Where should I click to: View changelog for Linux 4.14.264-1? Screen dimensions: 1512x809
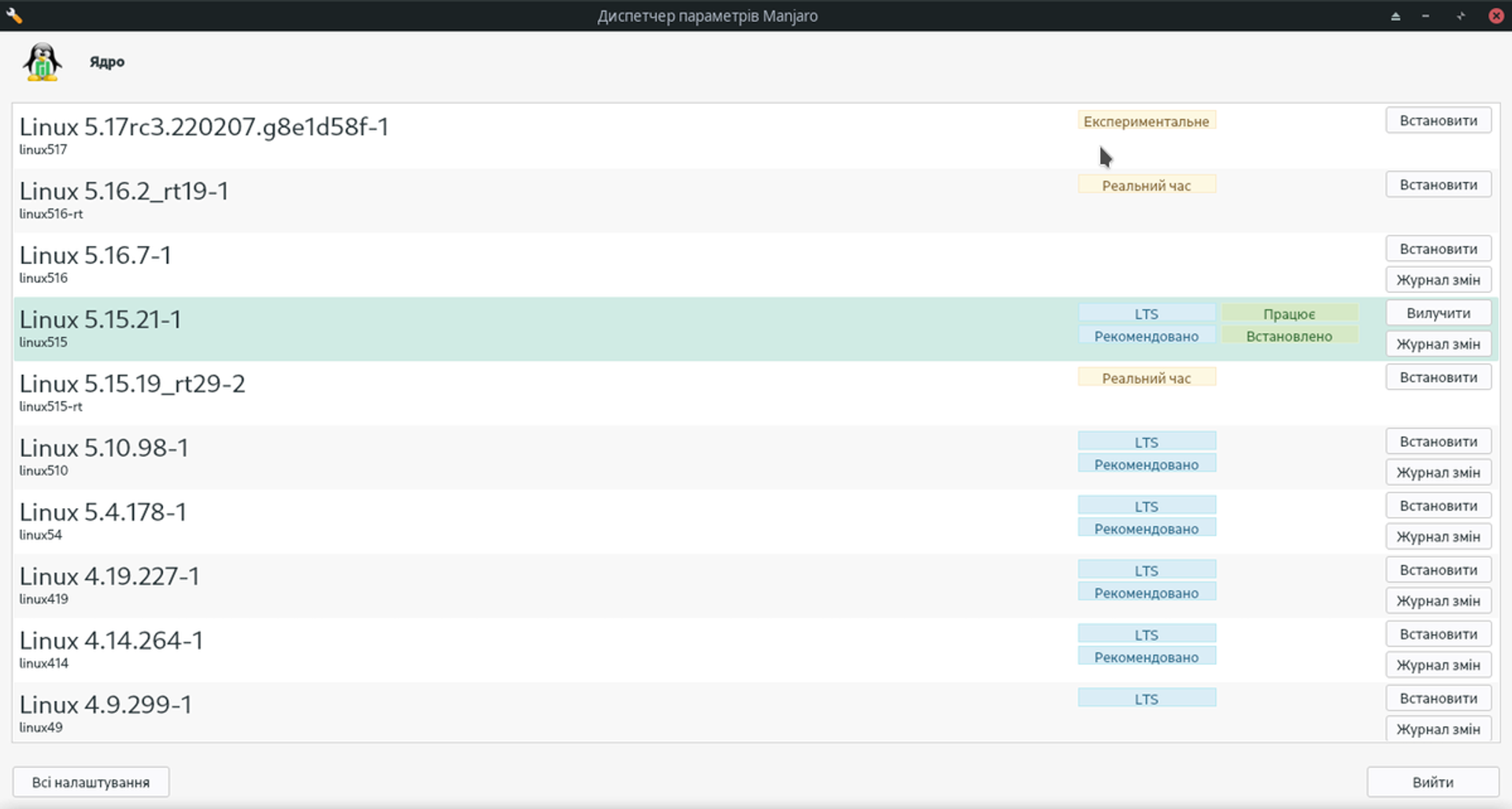click(1438, 666)
